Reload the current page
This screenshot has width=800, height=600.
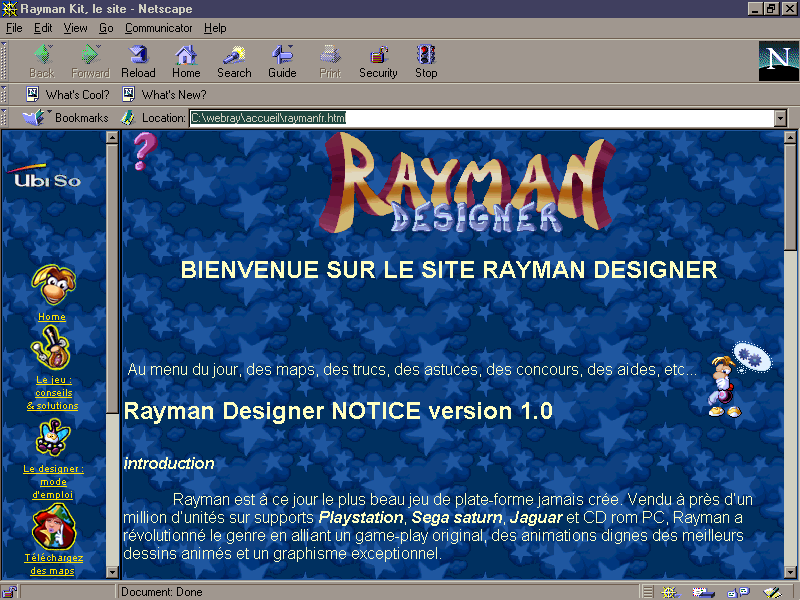(138, 62)
